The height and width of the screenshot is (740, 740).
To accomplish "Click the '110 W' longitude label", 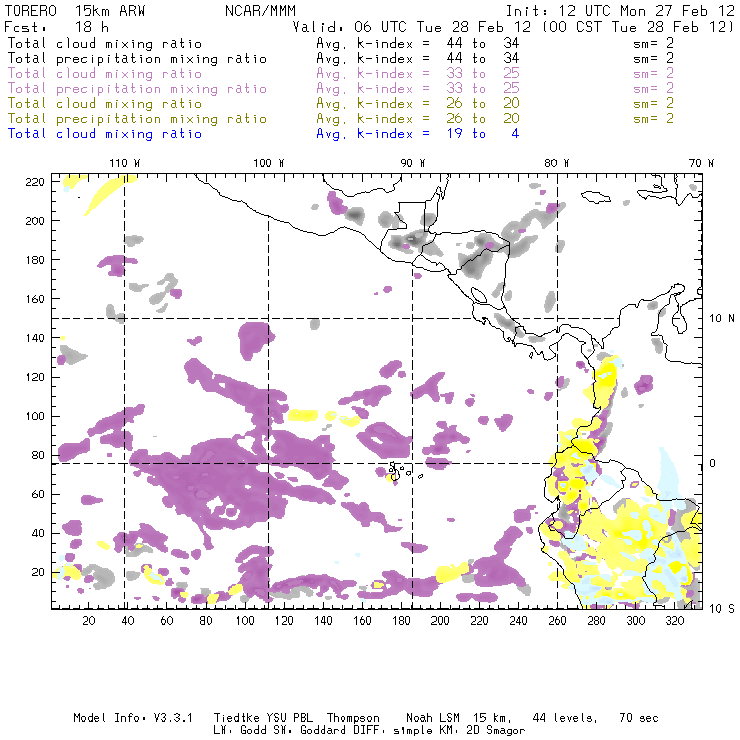I will tap(125, 163).
